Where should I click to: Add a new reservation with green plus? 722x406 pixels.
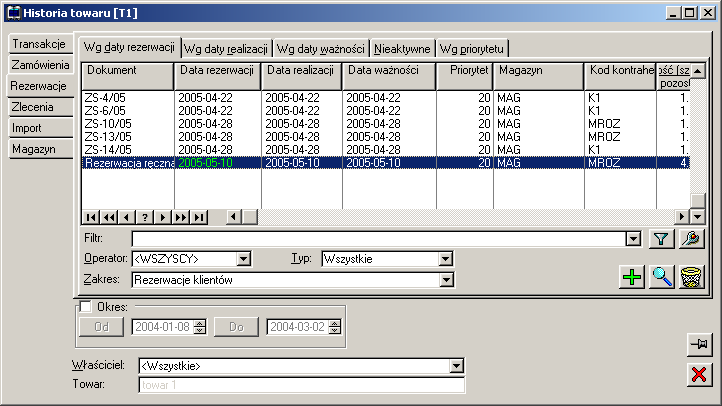click(632, 277)
